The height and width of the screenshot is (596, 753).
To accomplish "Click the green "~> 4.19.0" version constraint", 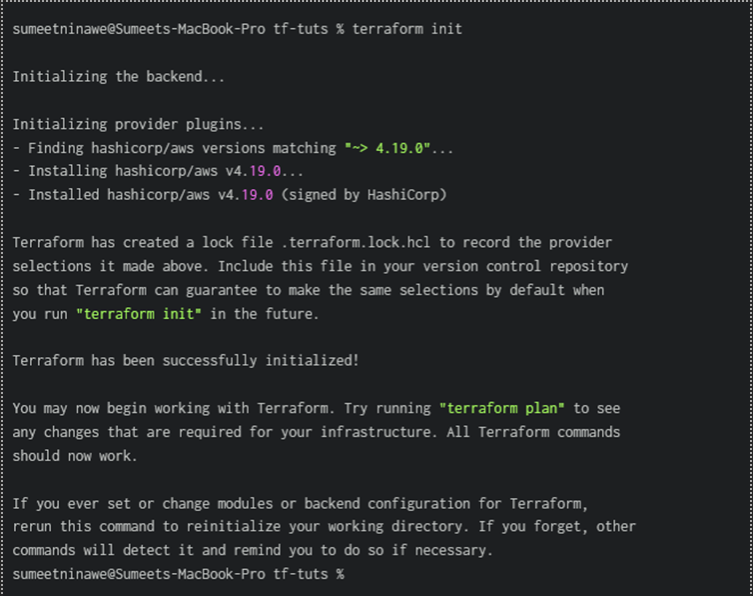I will [386, 148].
